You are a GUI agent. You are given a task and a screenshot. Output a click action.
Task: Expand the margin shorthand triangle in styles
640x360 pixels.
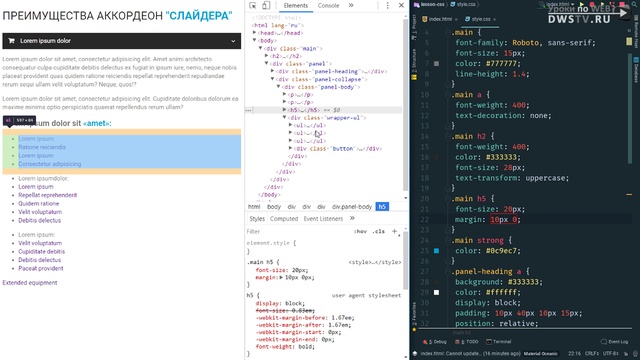[x=281, y=278]
